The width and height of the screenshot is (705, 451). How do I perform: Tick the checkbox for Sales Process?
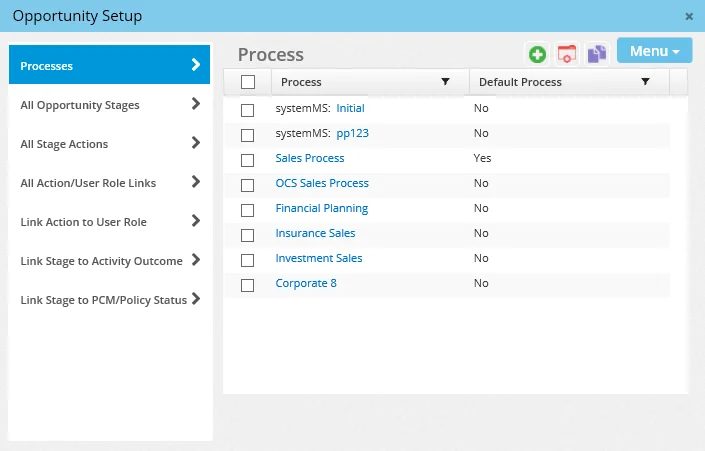pos(248,159)
